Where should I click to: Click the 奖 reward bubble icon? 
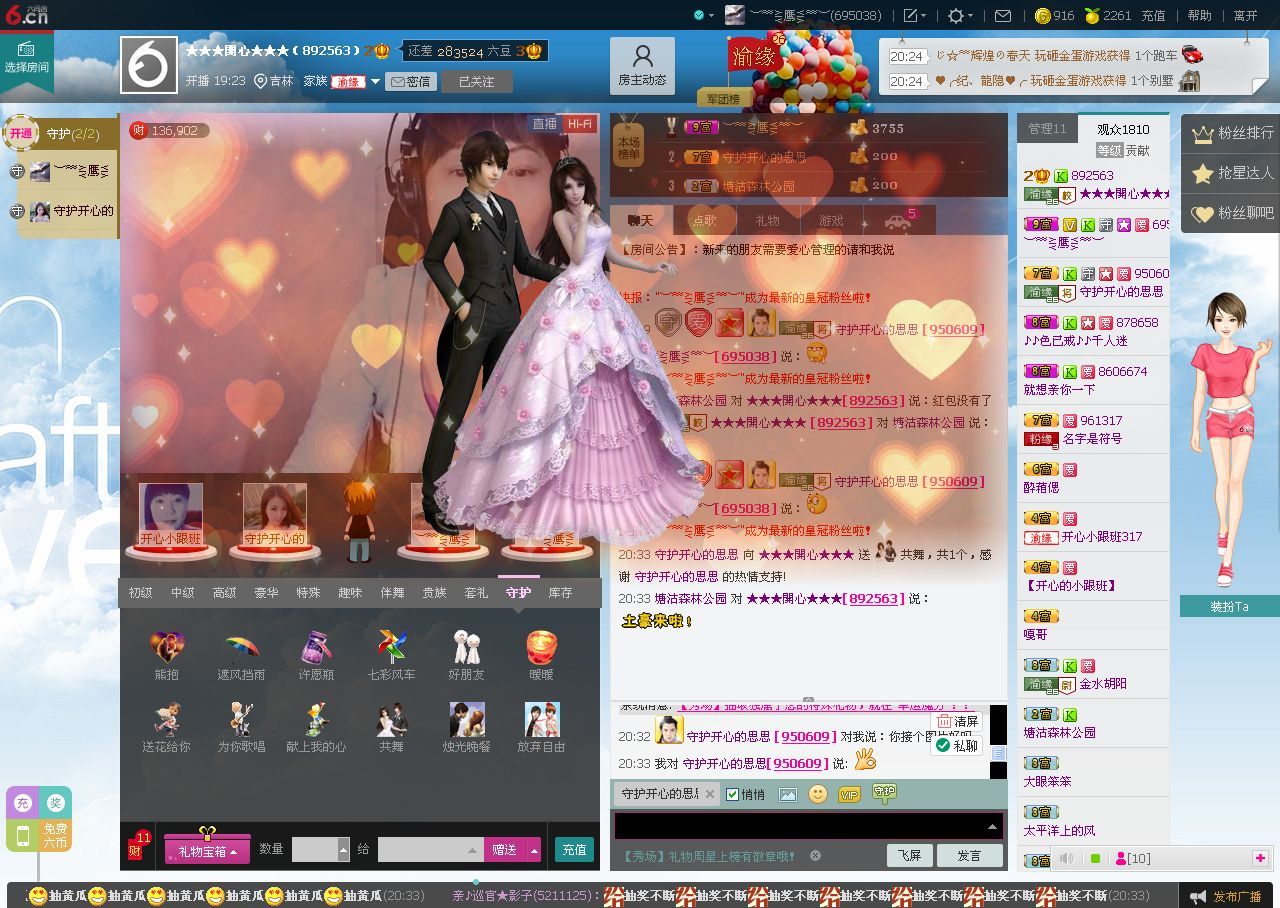[x=55, y=803]
